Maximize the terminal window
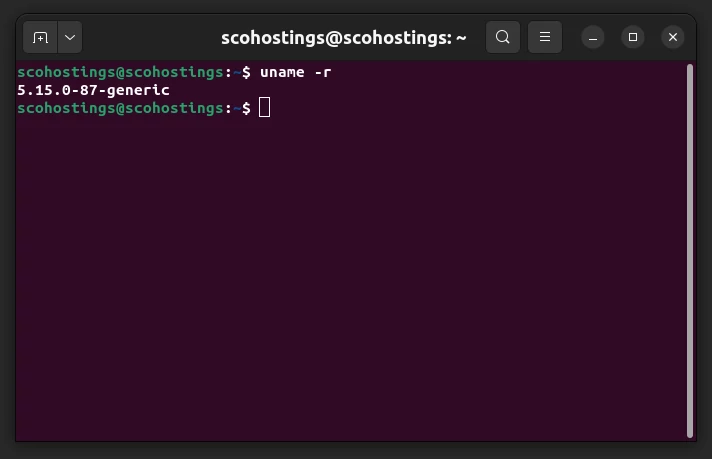Viewport: 712px width, 459px height. point(633,37)
